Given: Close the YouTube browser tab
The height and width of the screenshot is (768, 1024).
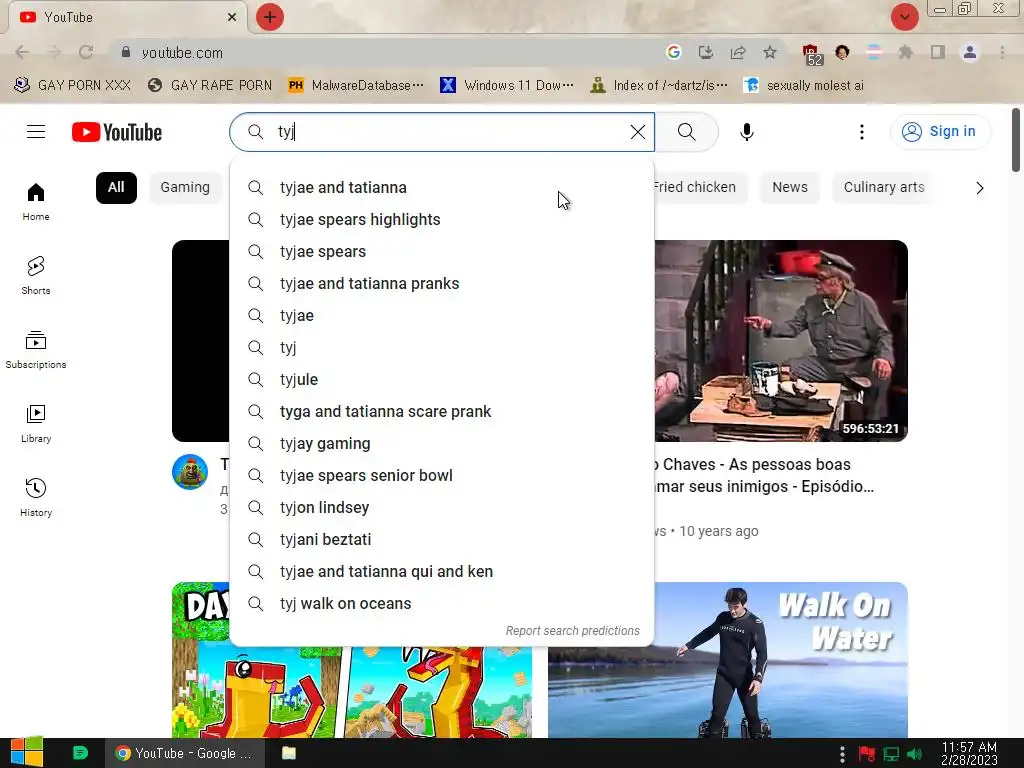Looking at the screenshot, I should [232, 17].
